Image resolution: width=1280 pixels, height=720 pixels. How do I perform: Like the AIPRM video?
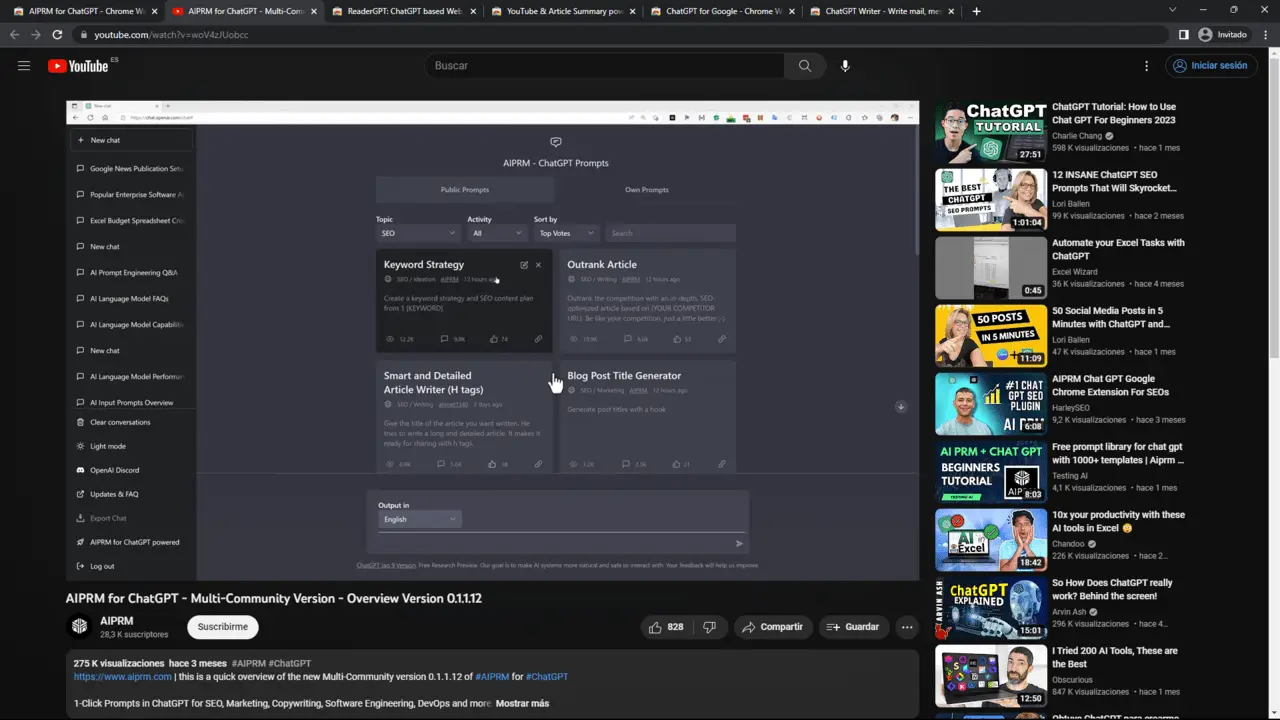(x=666, y=627)
